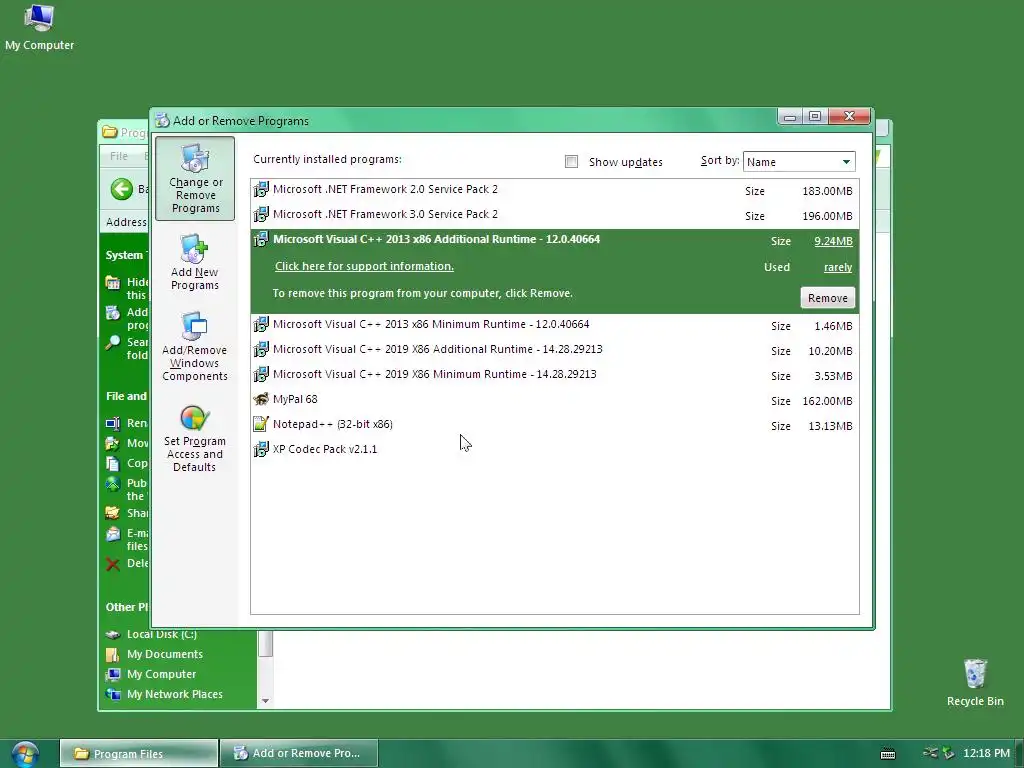1024x768 pixels.
Task: Open My Computer desktop icon
Action: tap(39, 18)
